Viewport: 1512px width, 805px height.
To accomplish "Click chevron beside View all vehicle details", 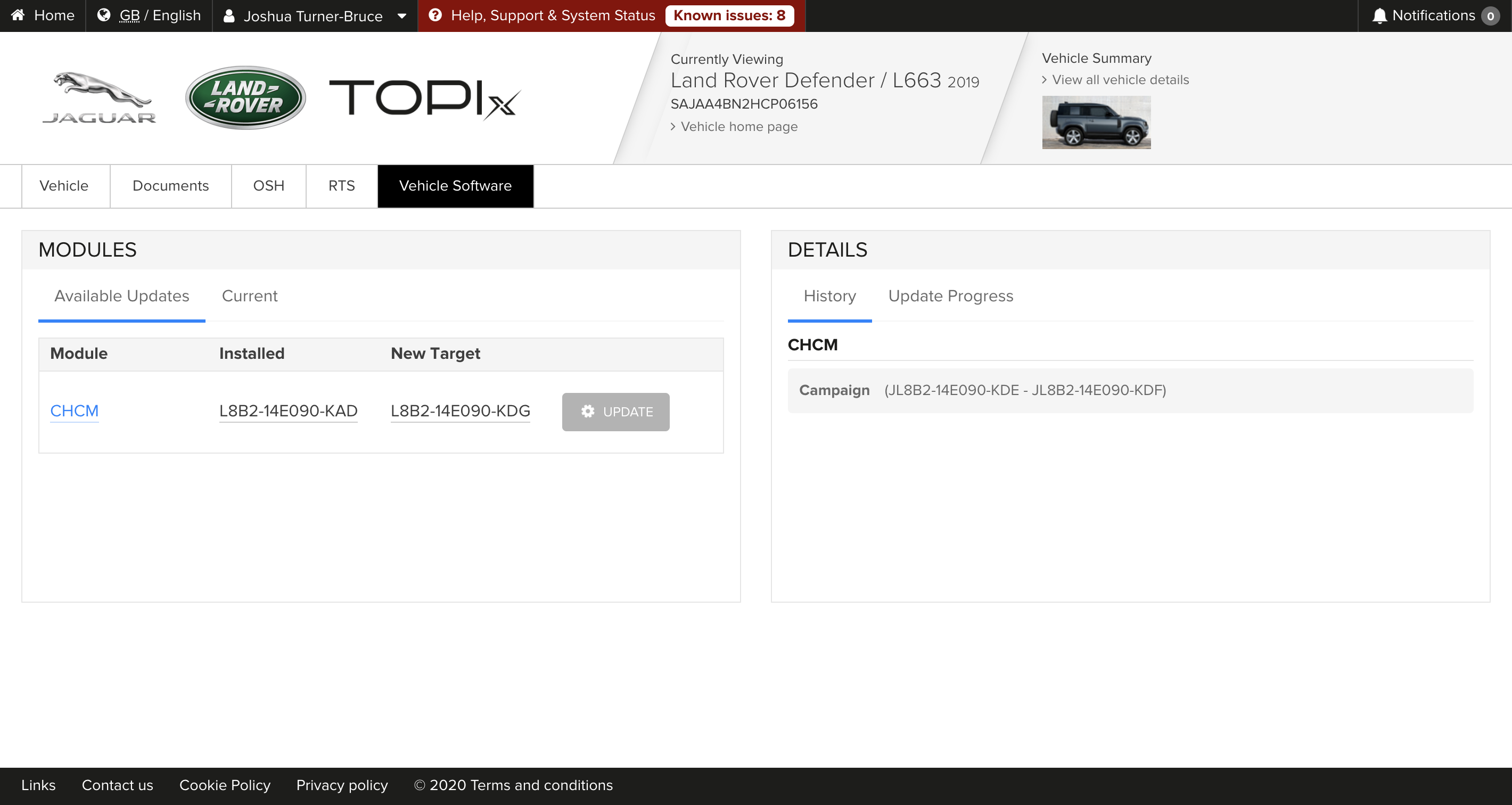I will pos(1045,80).
